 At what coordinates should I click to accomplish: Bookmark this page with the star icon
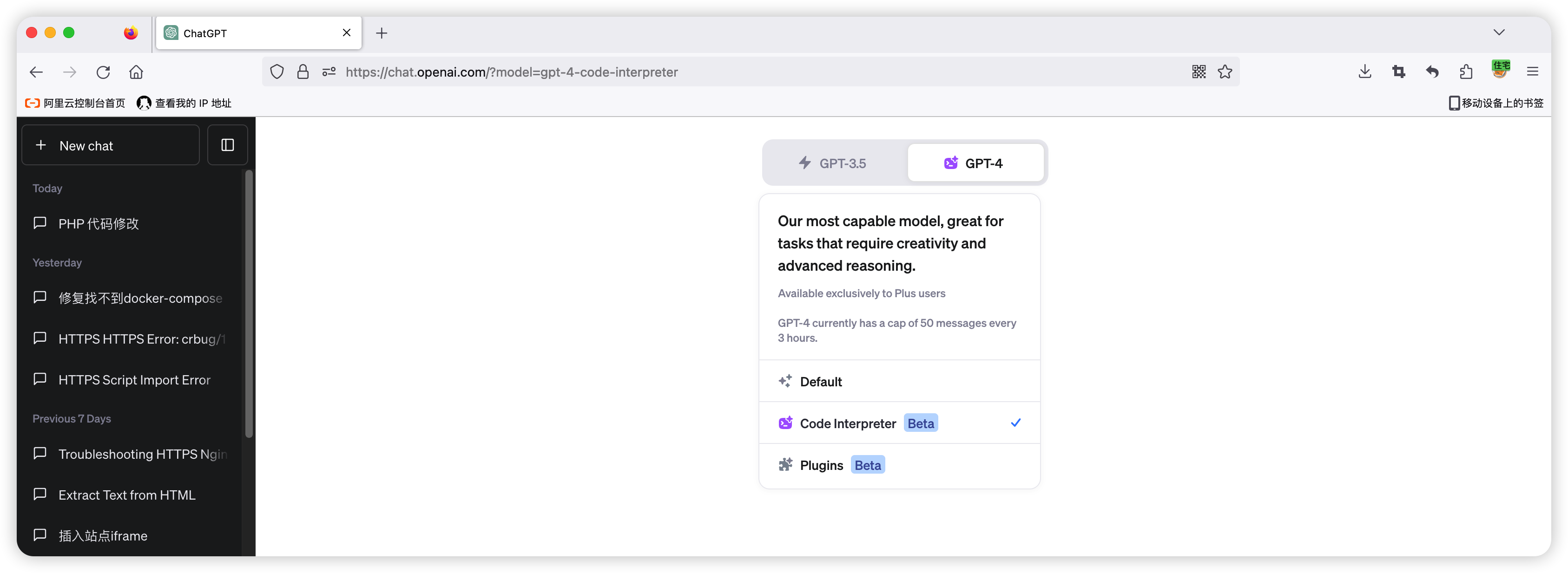coord(1225,72)
